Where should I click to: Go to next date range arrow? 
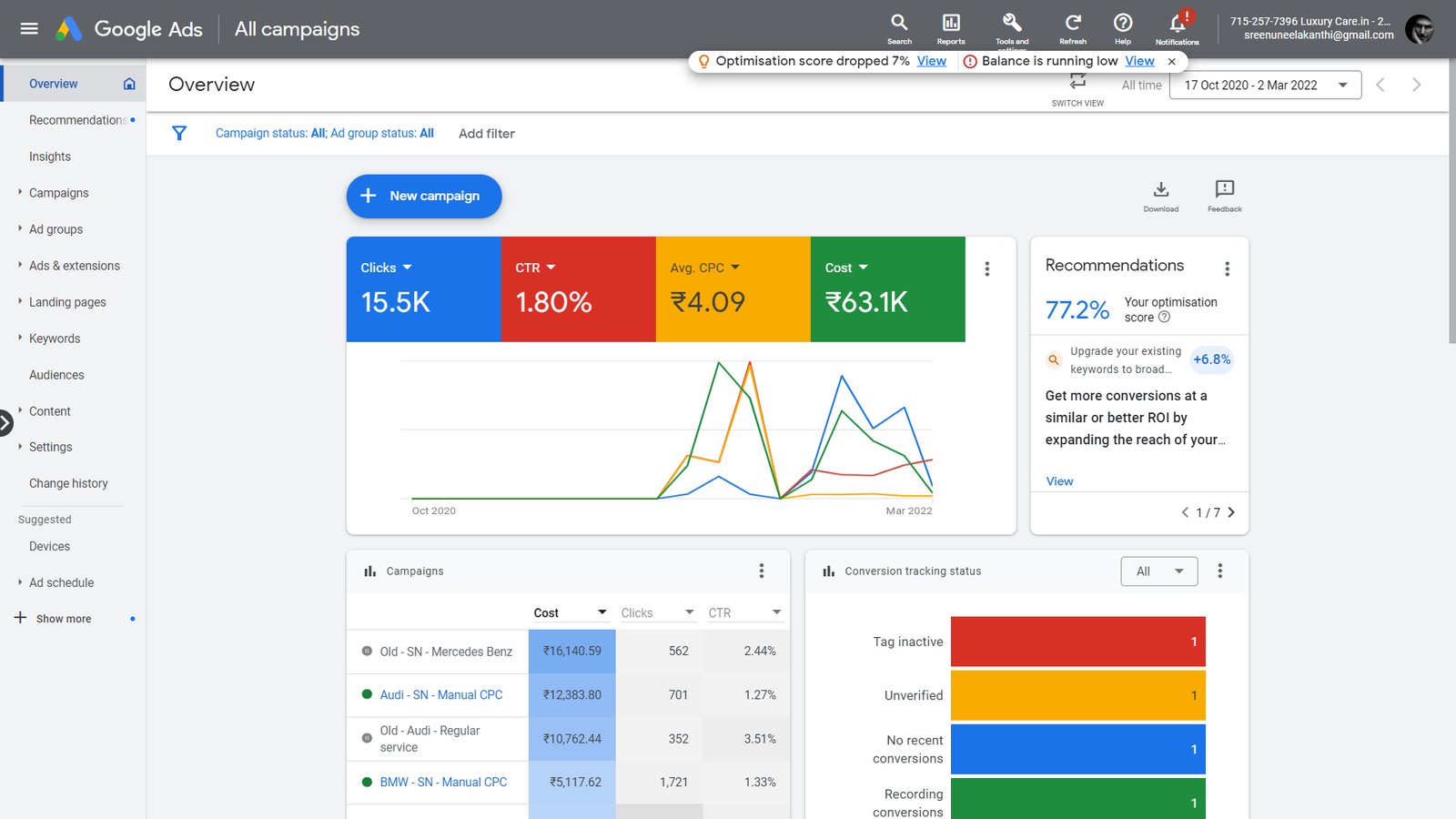(1416, 85)
